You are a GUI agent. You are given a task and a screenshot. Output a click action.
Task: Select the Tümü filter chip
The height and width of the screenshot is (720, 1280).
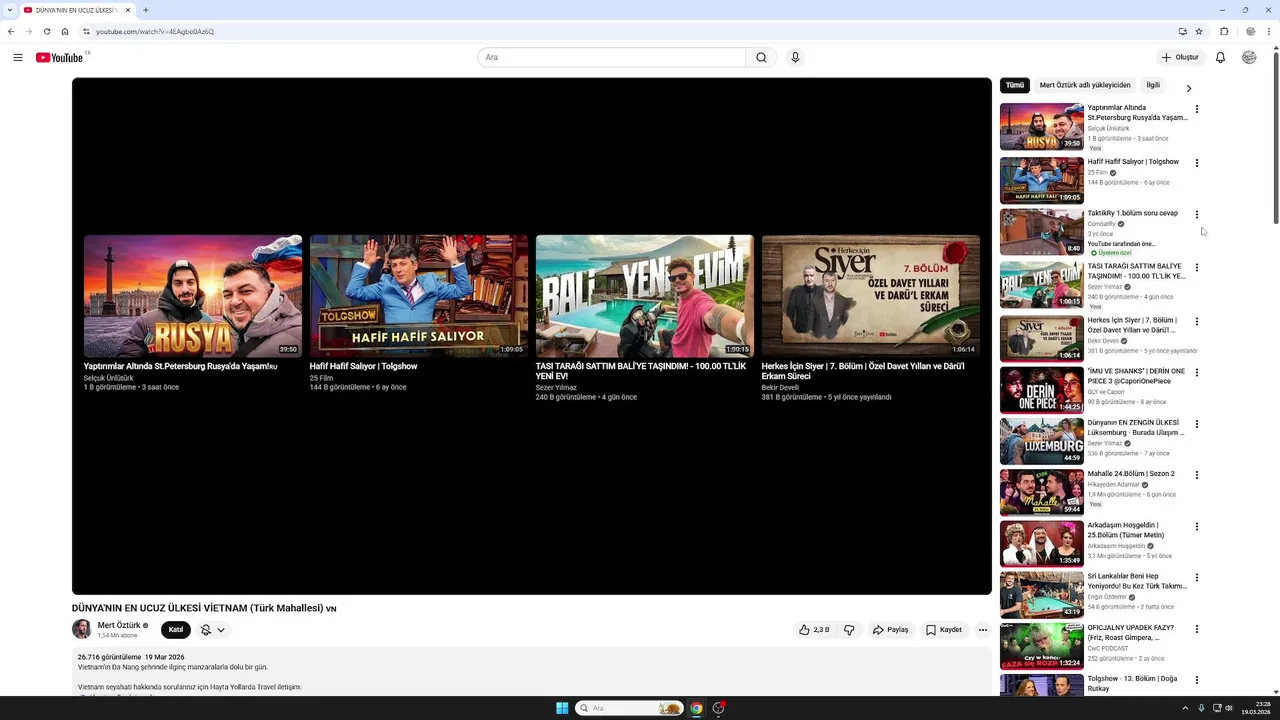pyautogui.click(x=1015, y=86)
